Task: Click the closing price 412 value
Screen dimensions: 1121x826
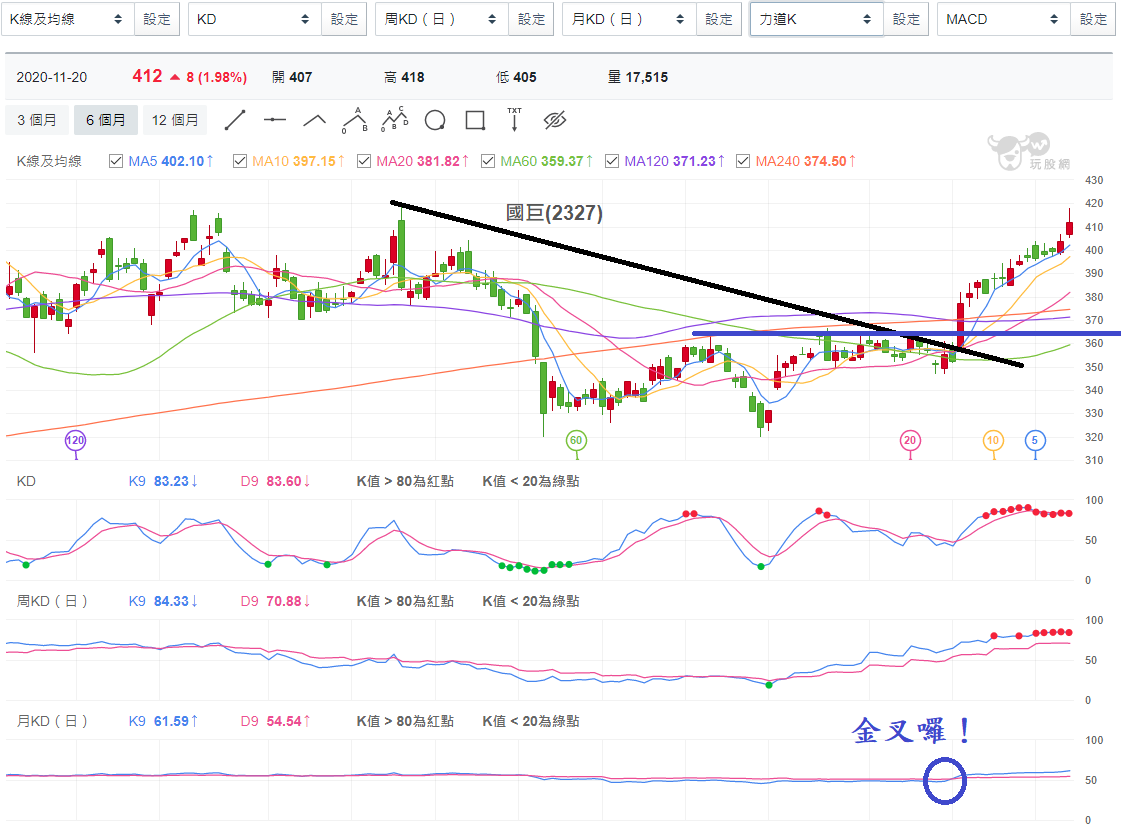Action: pyautogui.click(x=147, y=76)
